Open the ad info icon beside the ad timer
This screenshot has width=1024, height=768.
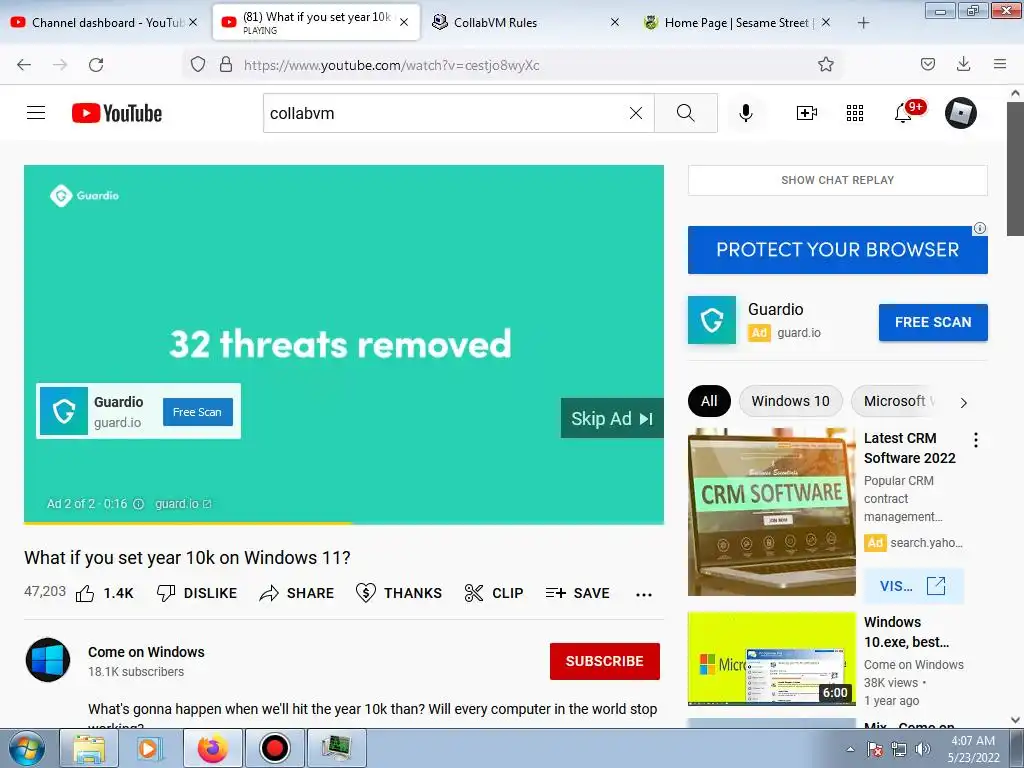coord(138,504)
